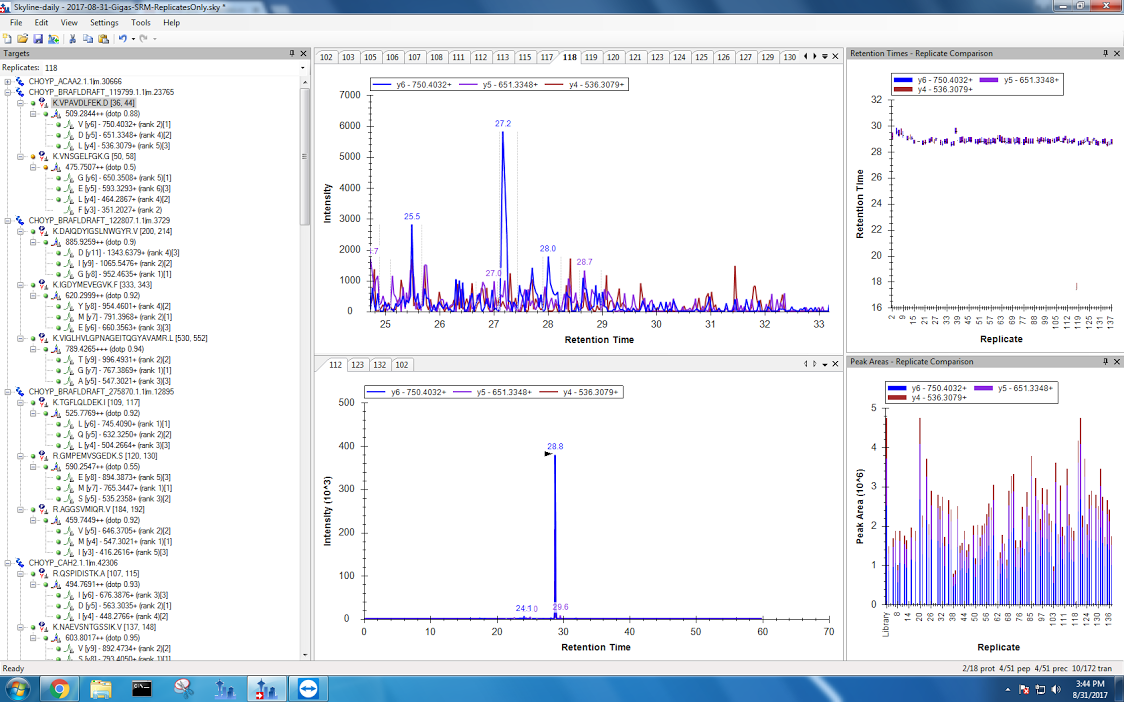Expand the CHOYP_ACAA2.1.1|m.30666 protein node
The height and width of the screenshot is (702, 1124).
[x=8, y=82]
